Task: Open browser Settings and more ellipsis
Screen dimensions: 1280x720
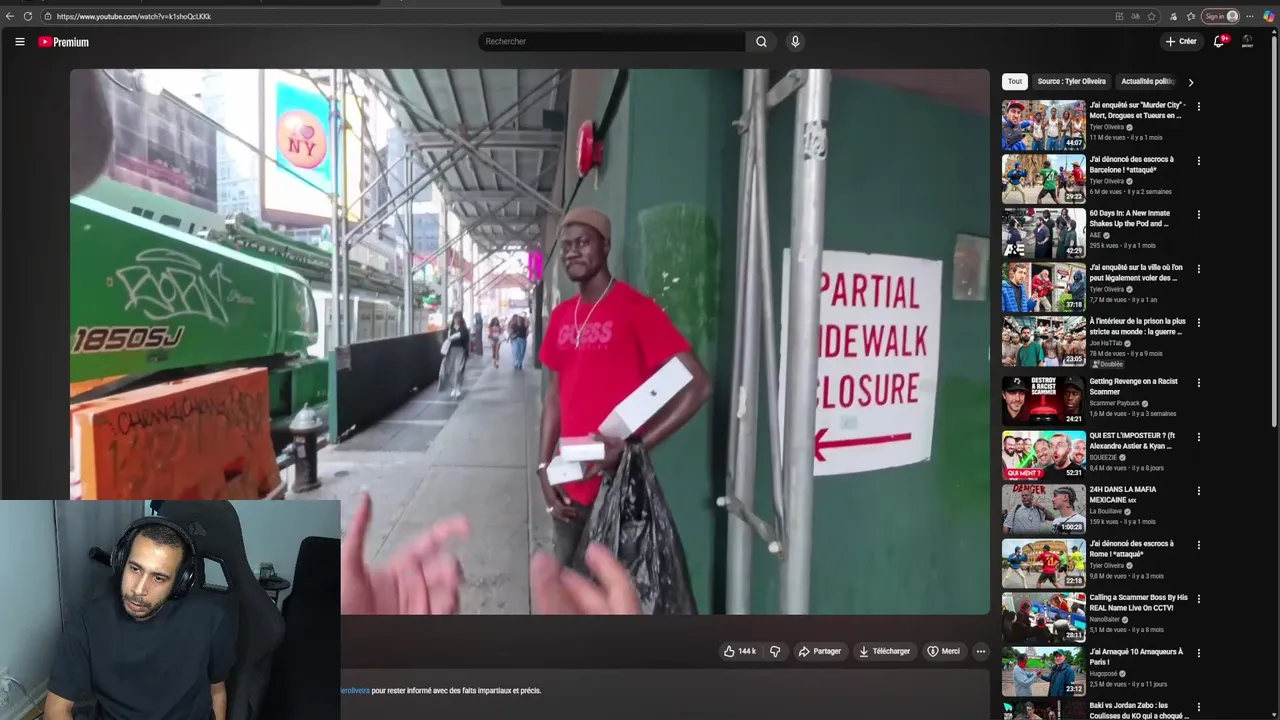Action: (x=1250, y=16)
